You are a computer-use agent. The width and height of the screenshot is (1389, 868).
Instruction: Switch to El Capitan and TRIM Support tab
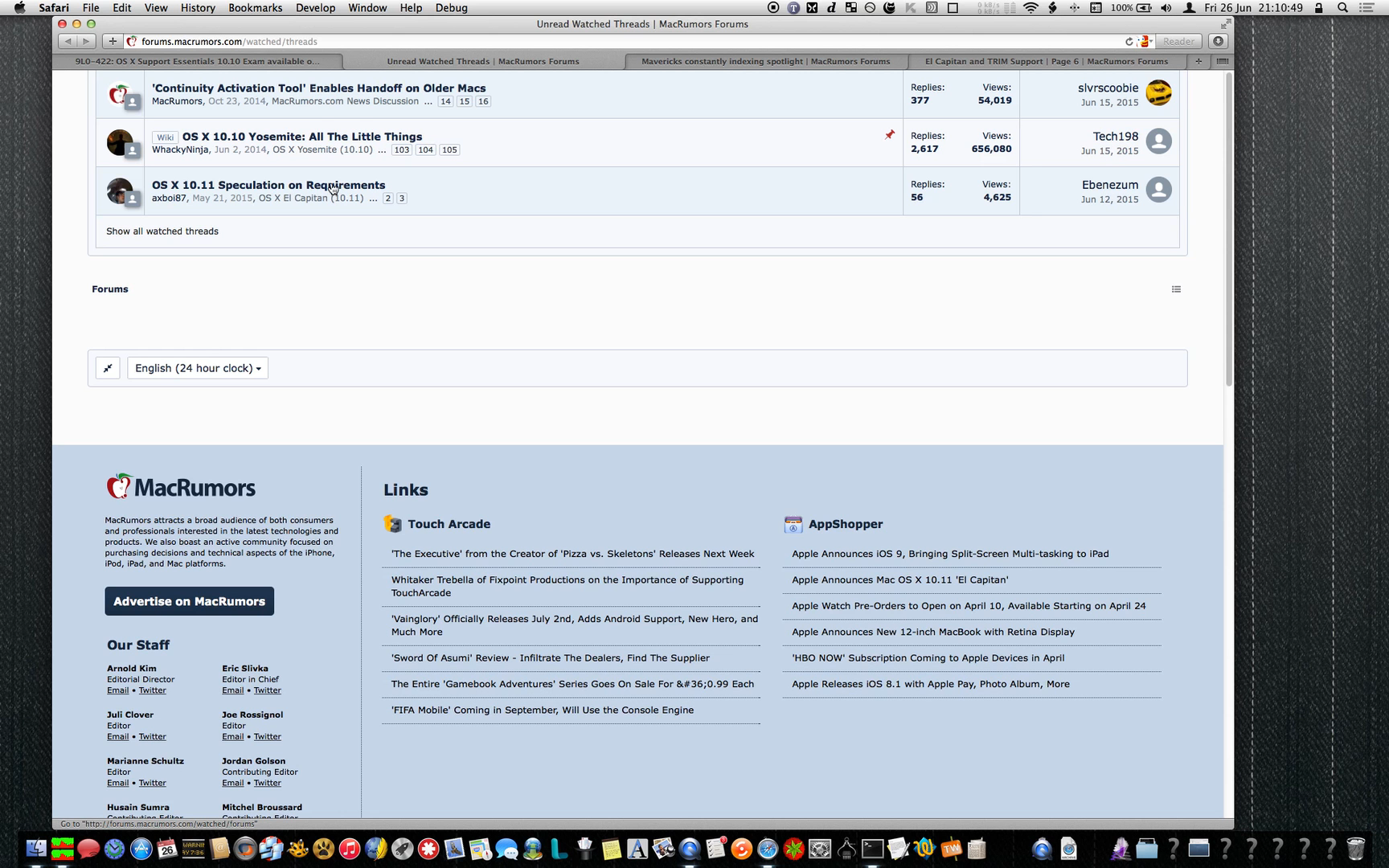tap(1047, 61)
